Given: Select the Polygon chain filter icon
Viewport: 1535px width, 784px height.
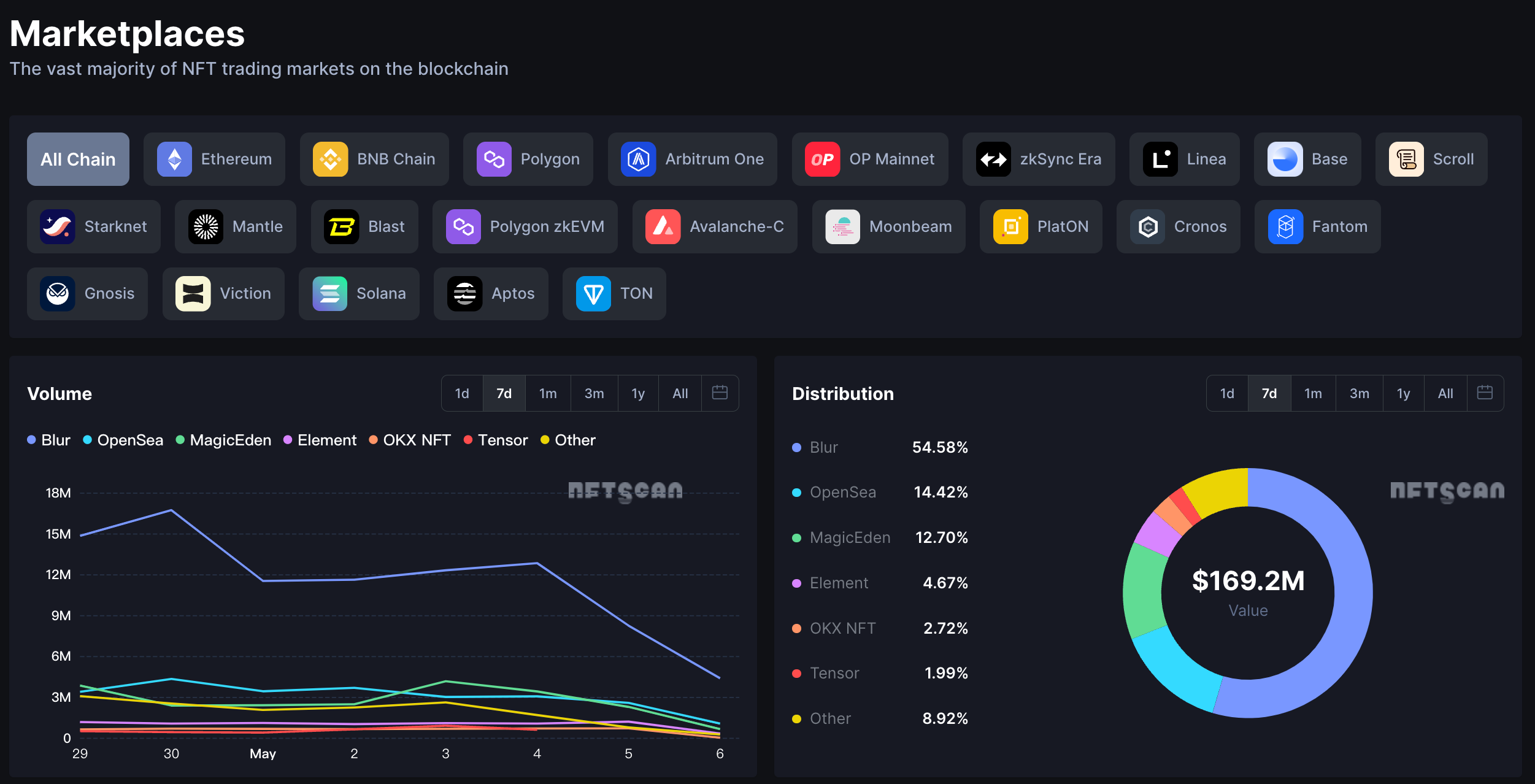Looking at the screenshot, I should [493, 158].
